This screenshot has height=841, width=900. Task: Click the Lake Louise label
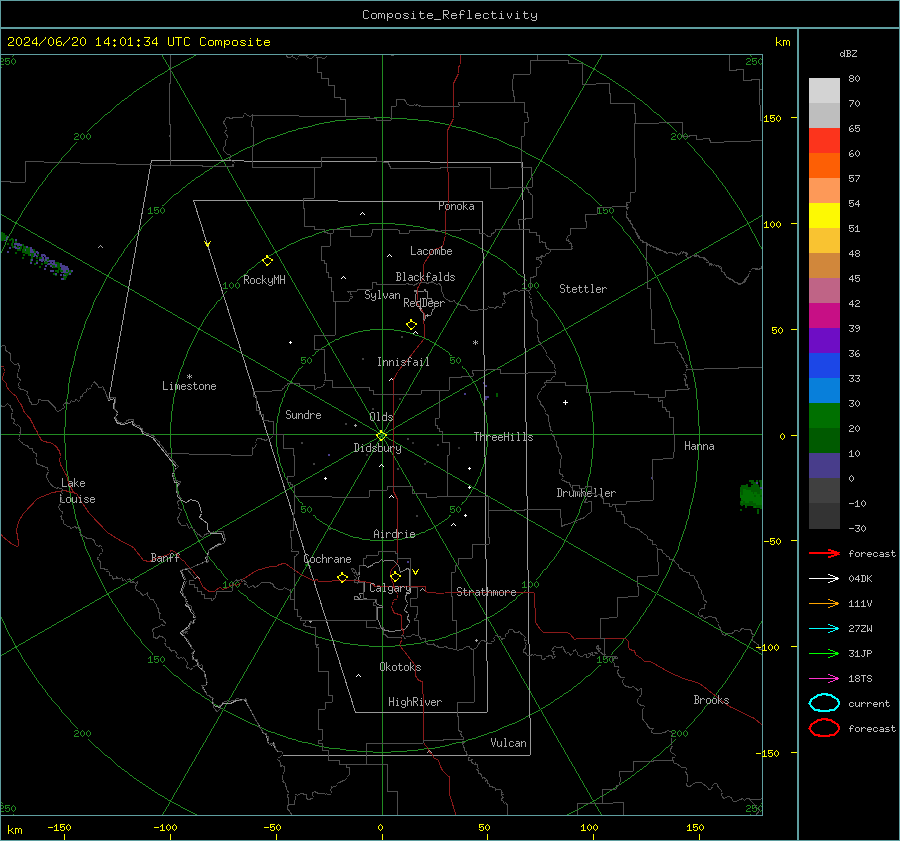pyautogui.click(x=77, y=491)
